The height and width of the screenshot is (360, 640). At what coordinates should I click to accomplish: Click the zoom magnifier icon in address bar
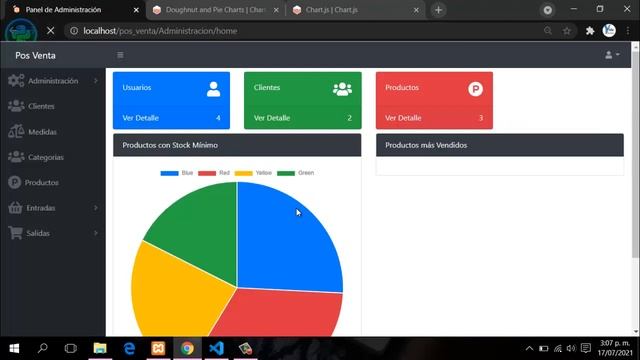click(548, 31)
